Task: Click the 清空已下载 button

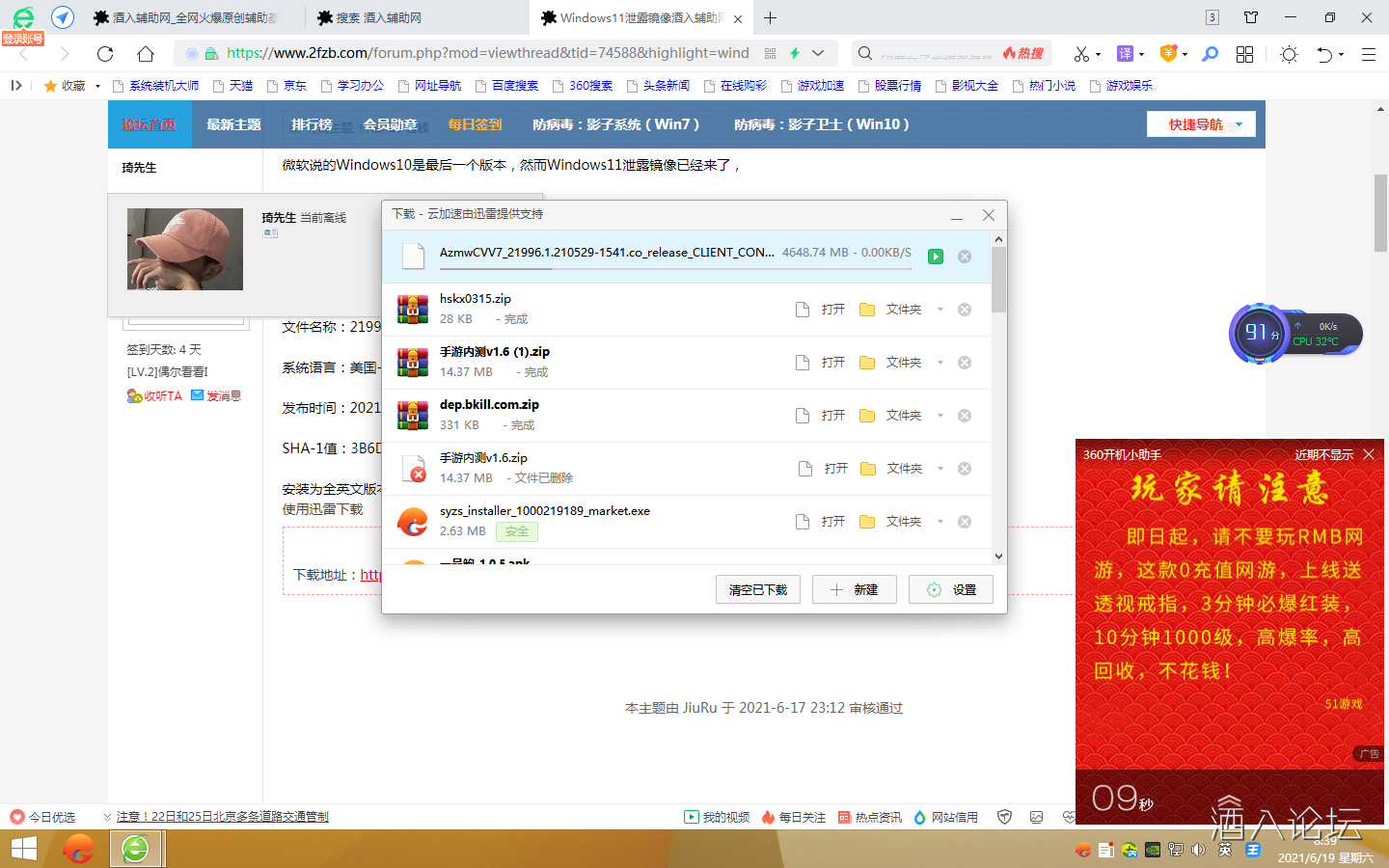Action: click(757, 589)
